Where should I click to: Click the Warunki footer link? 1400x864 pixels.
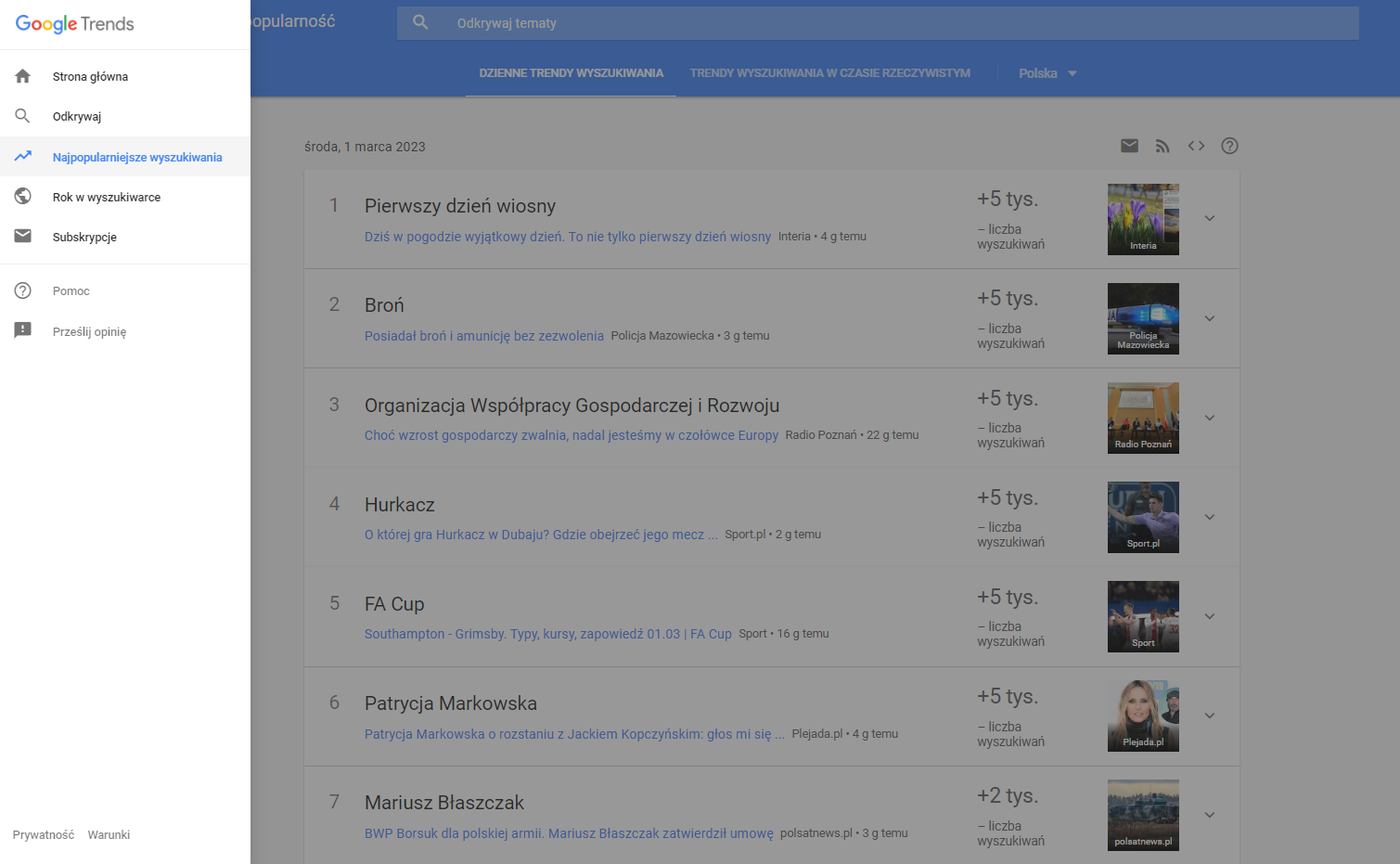[109, 835]
